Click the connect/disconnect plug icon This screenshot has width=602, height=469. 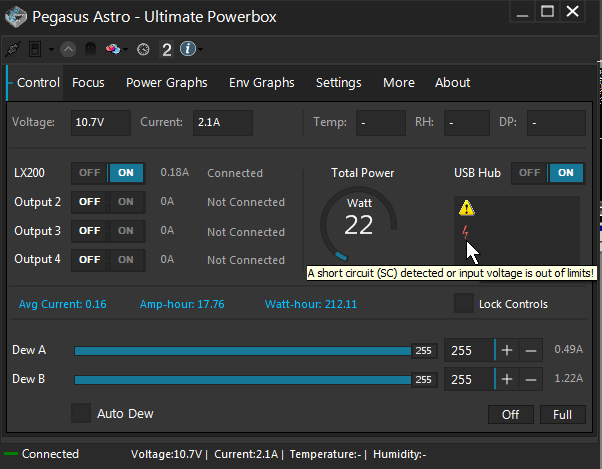(13, 49)
